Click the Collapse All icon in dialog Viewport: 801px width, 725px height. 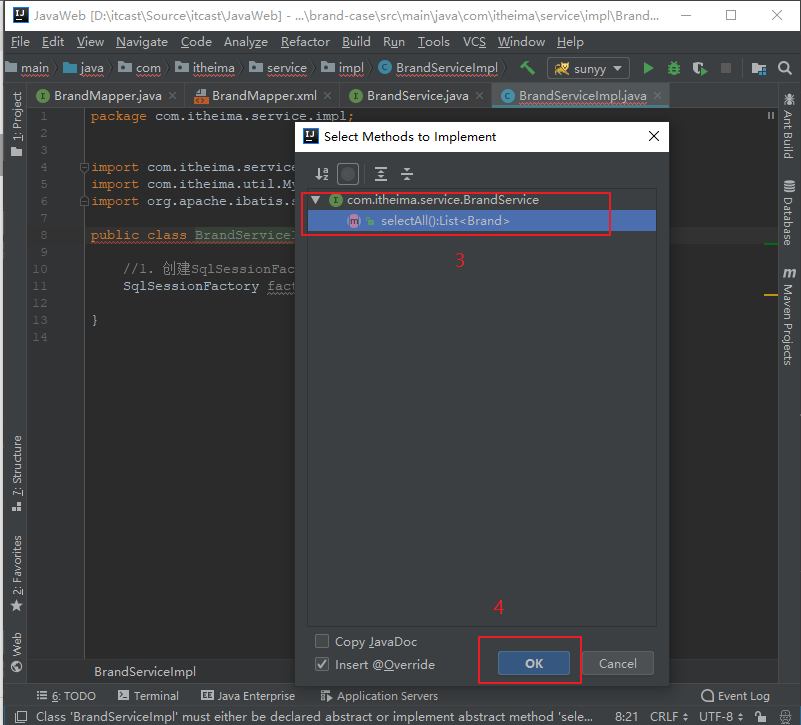407,174
